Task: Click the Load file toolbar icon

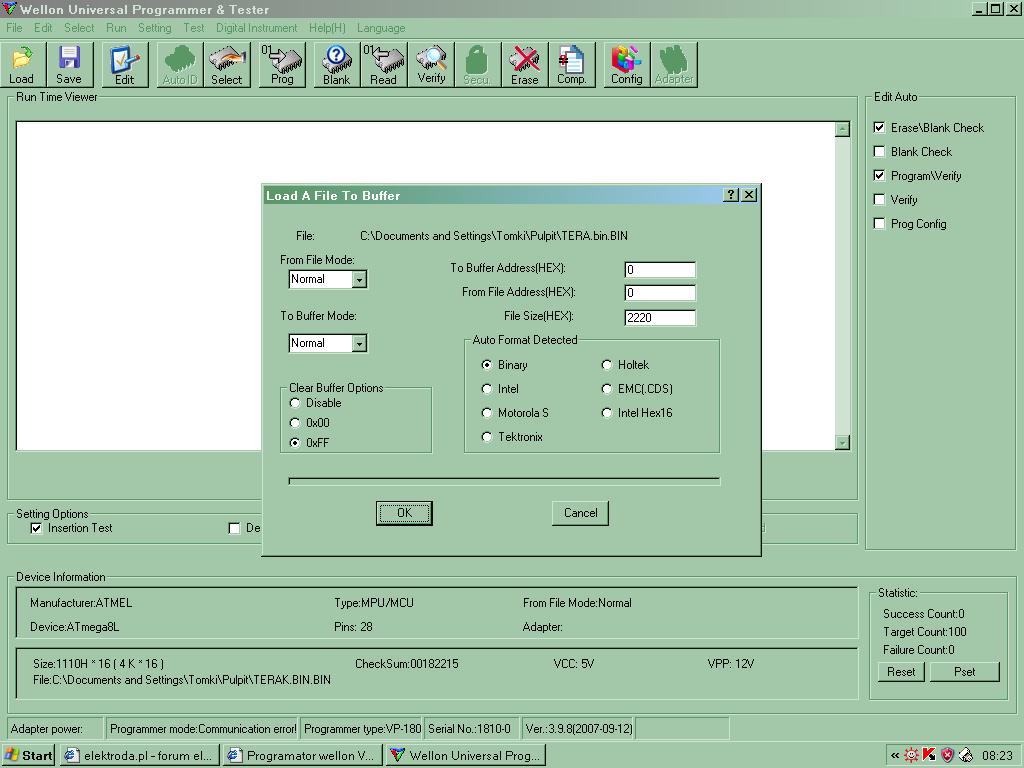Action: [22, 64]
